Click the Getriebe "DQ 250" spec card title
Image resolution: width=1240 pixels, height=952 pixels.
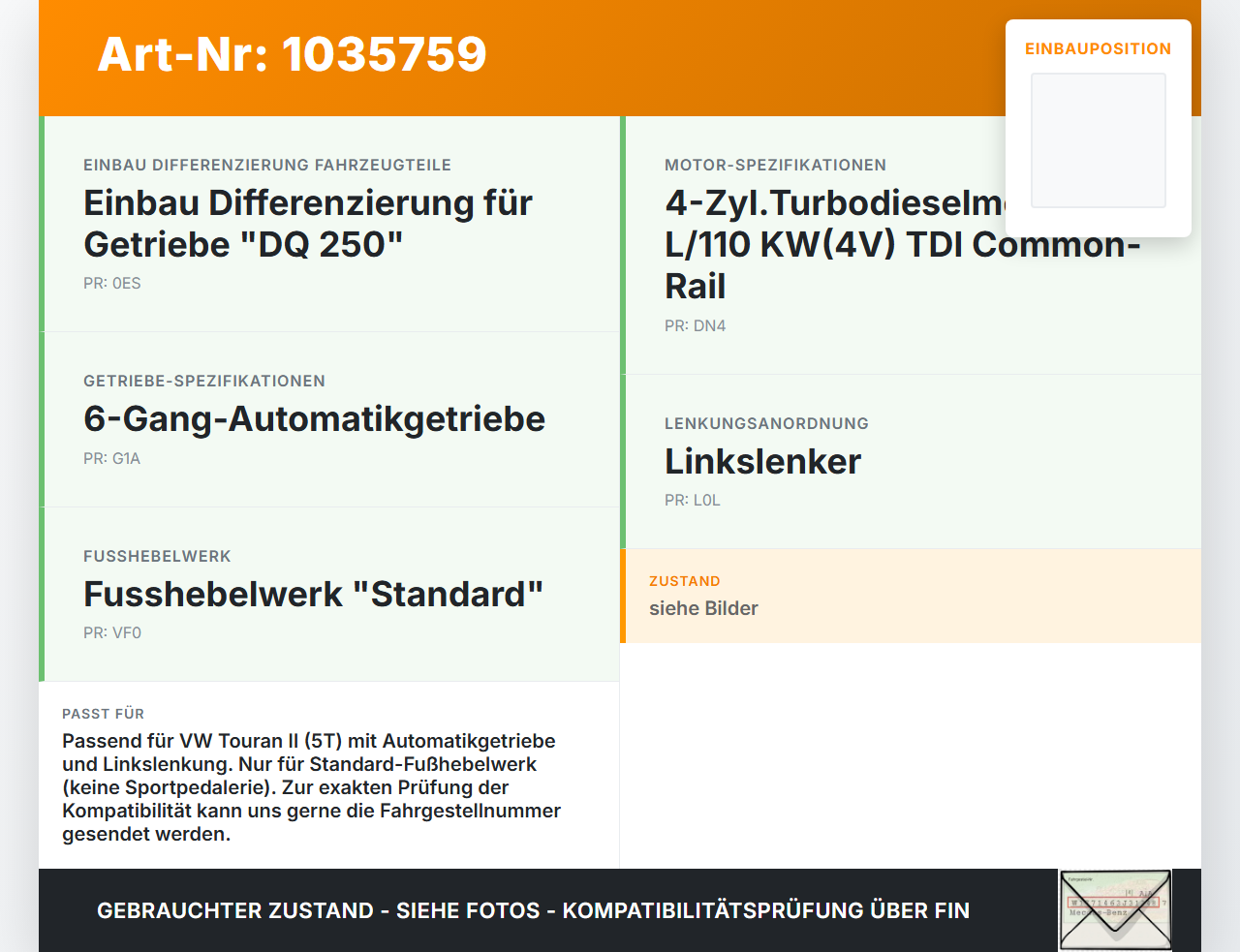pyautogui.click(x=308, y=224)
